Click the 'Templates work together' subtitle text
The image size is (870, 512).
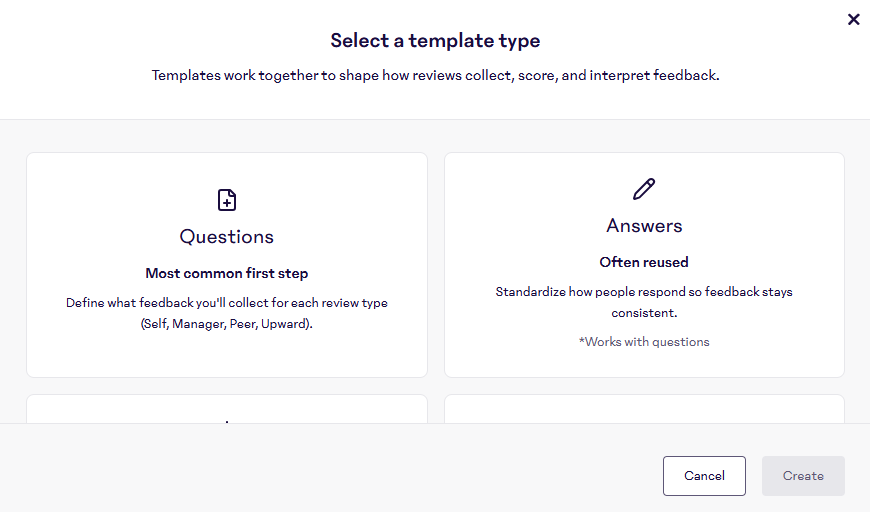[435, 75]
